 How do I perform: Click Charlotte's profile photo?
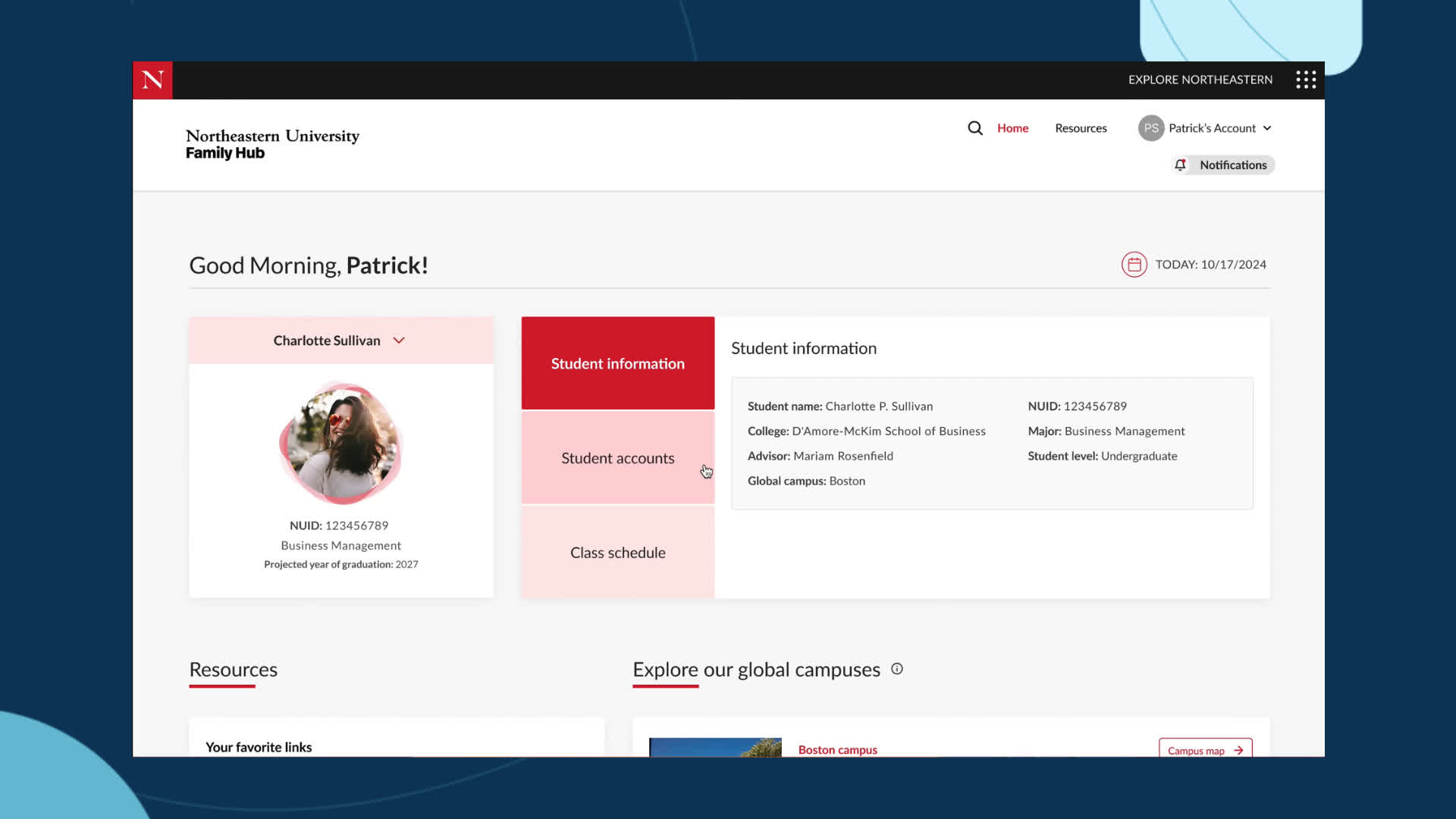(341, 444)
